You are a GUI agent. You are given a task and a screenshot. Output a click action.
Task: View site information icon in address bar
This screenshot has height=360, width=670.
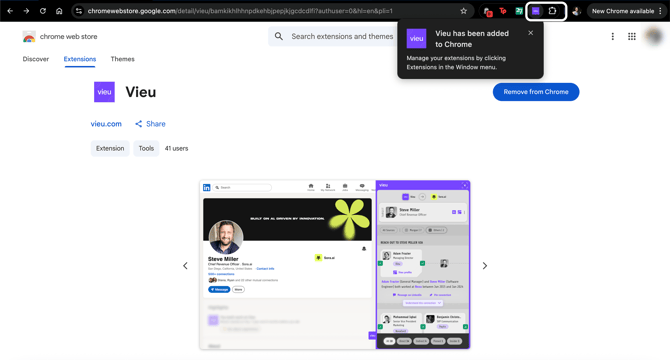point(79,11)
